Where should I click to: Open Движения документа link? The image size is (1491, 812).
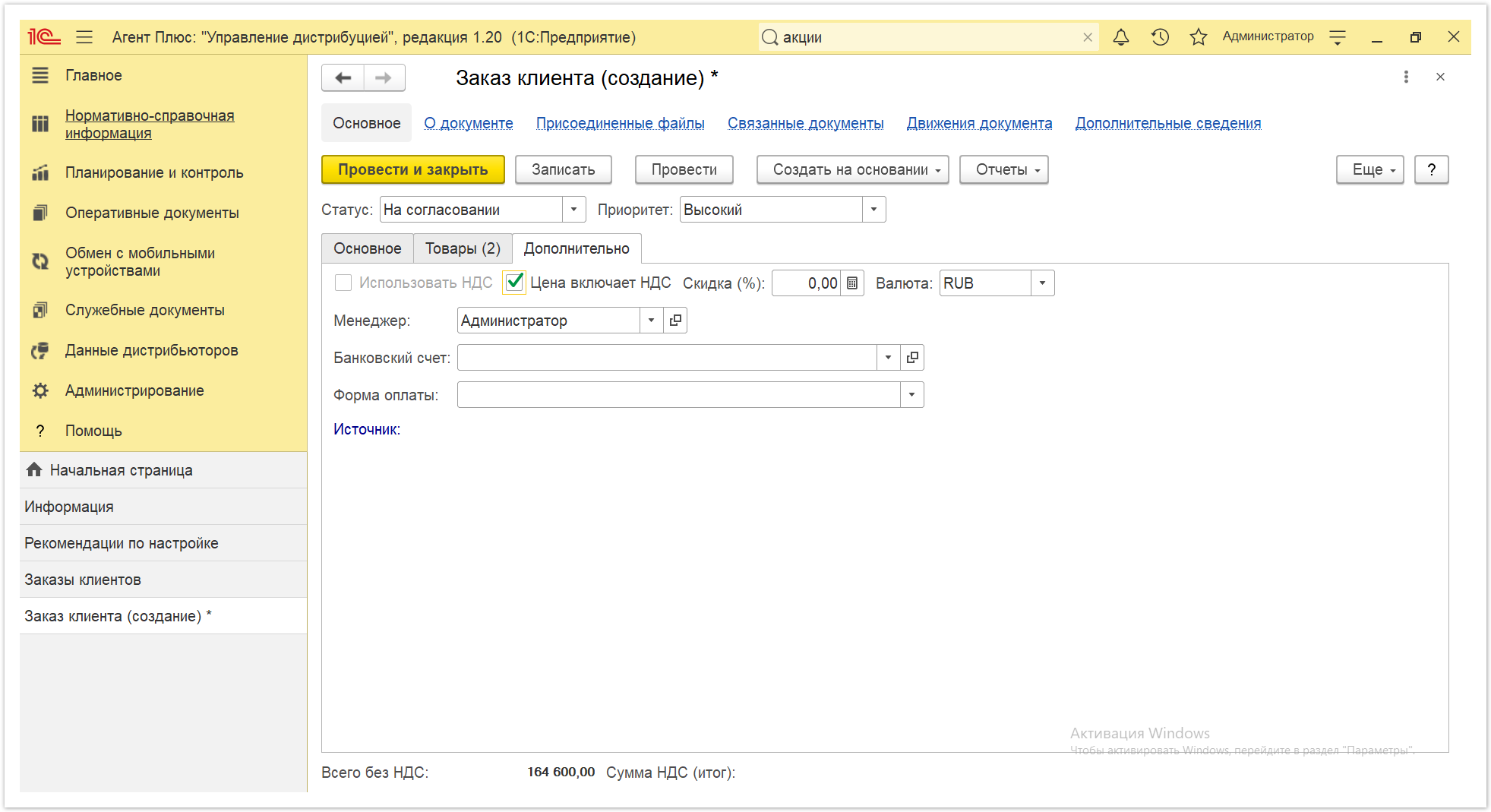(x=979, y=123)
